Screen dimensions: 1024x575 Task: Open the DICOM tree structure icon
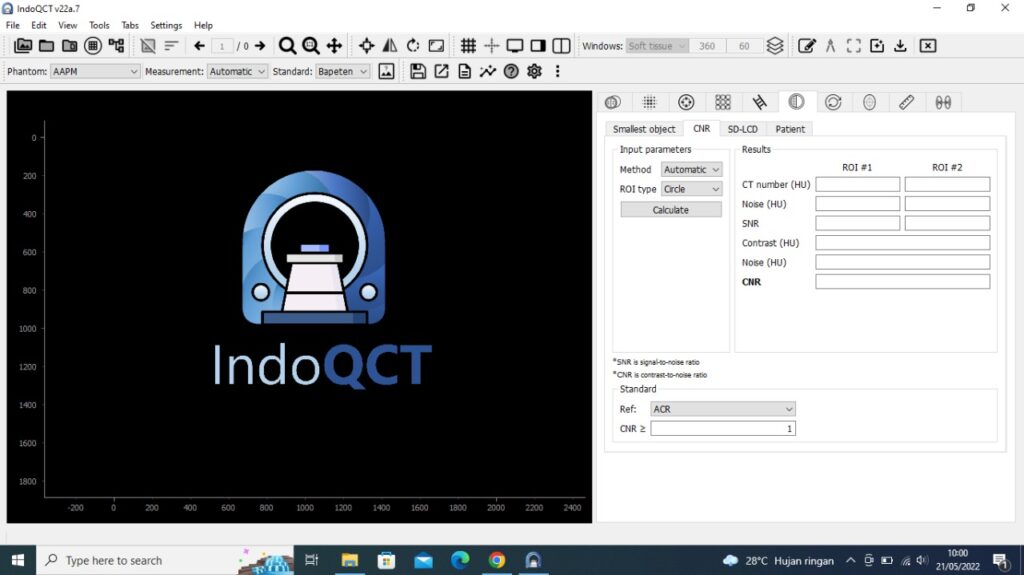tap(116, 46)
